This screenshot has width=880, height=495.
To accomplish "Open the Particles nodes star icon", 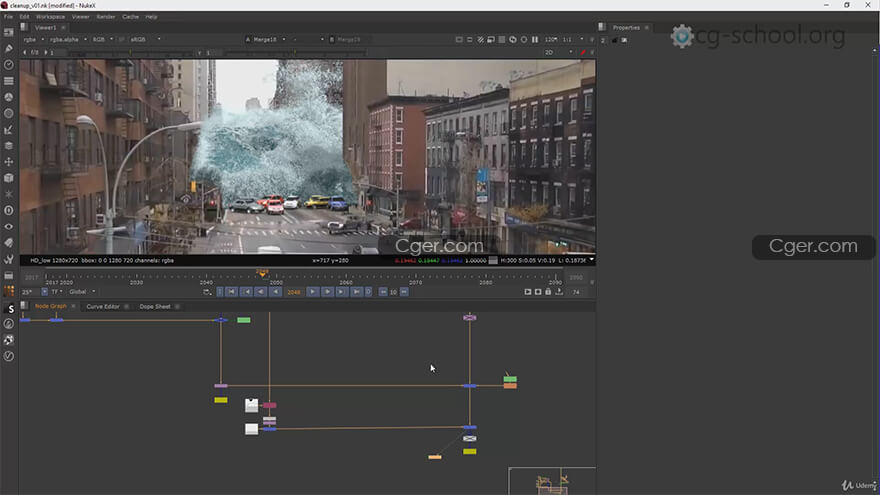I will tap(8, 194).
